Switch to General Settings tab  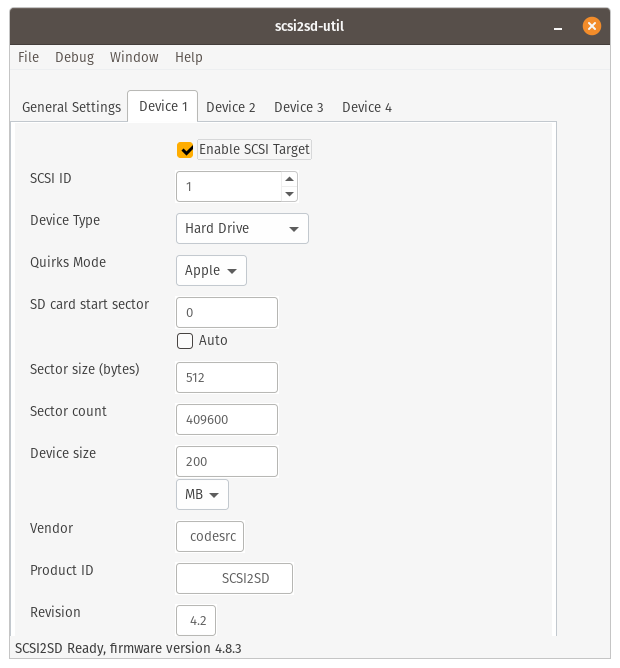[71, 107]
